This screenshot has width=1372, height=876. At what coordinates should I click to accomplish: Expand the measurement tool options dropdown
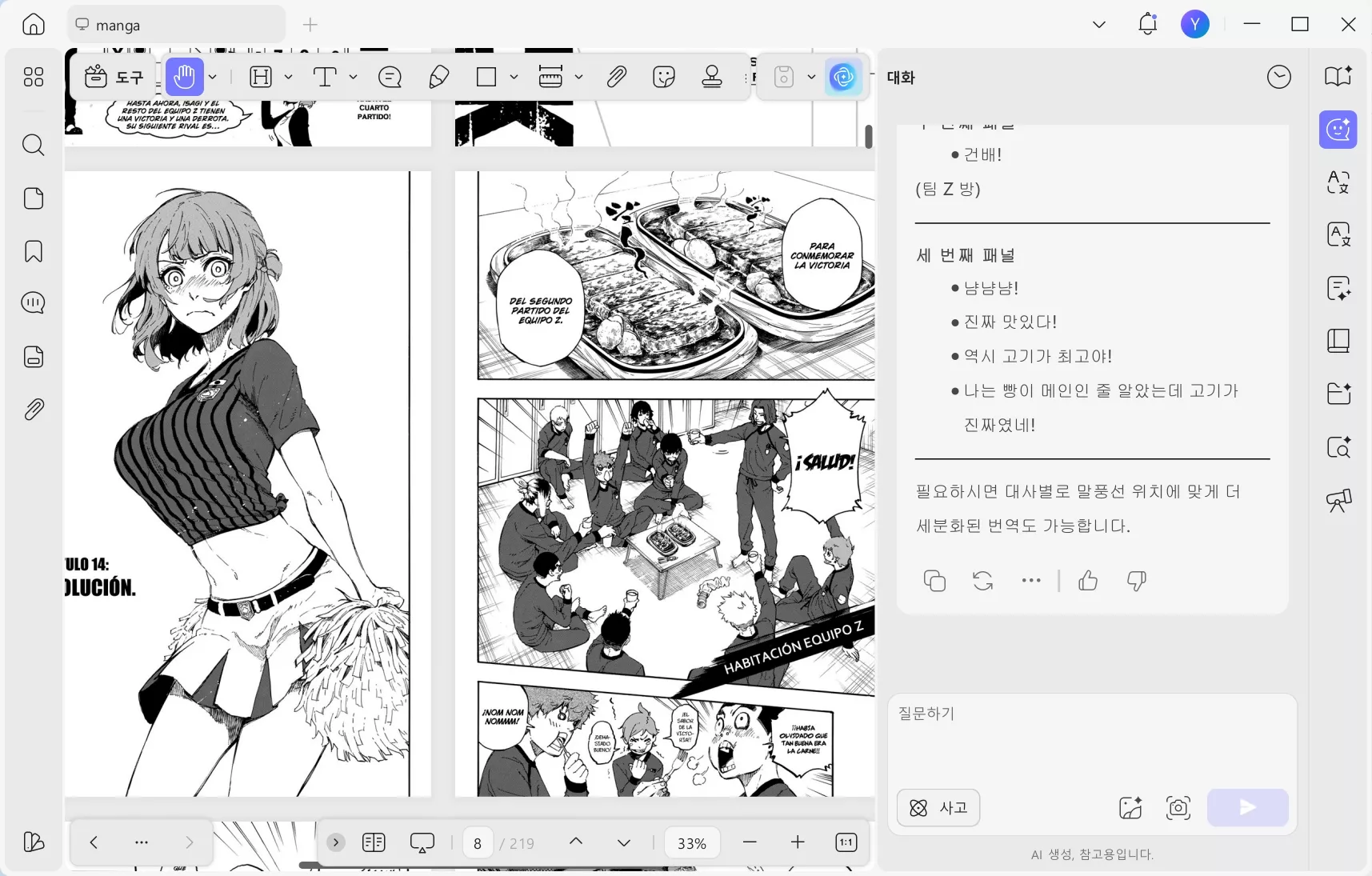[x=578, y=77]
